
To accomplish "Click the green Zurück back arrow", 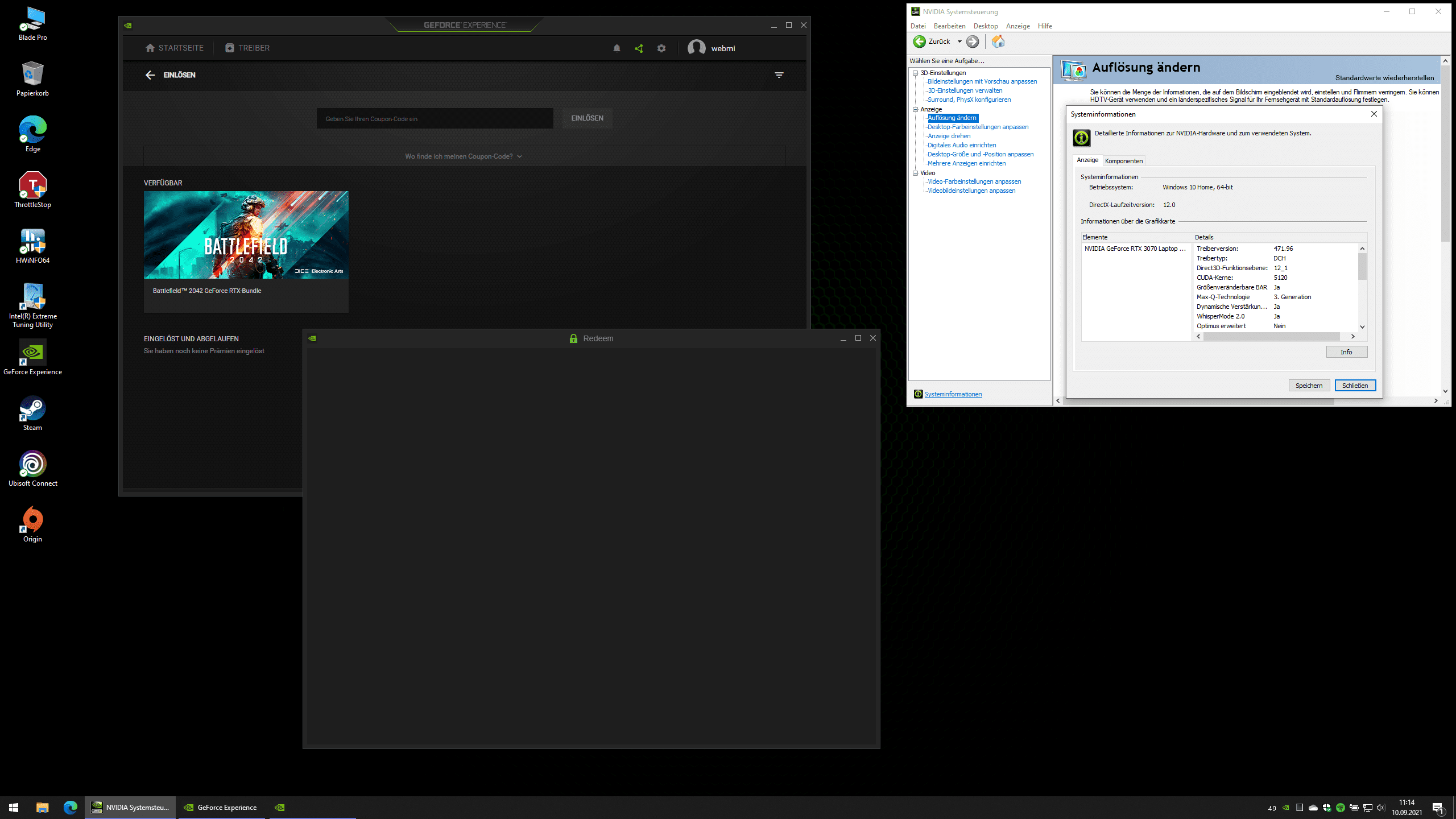I will point(919,42).
